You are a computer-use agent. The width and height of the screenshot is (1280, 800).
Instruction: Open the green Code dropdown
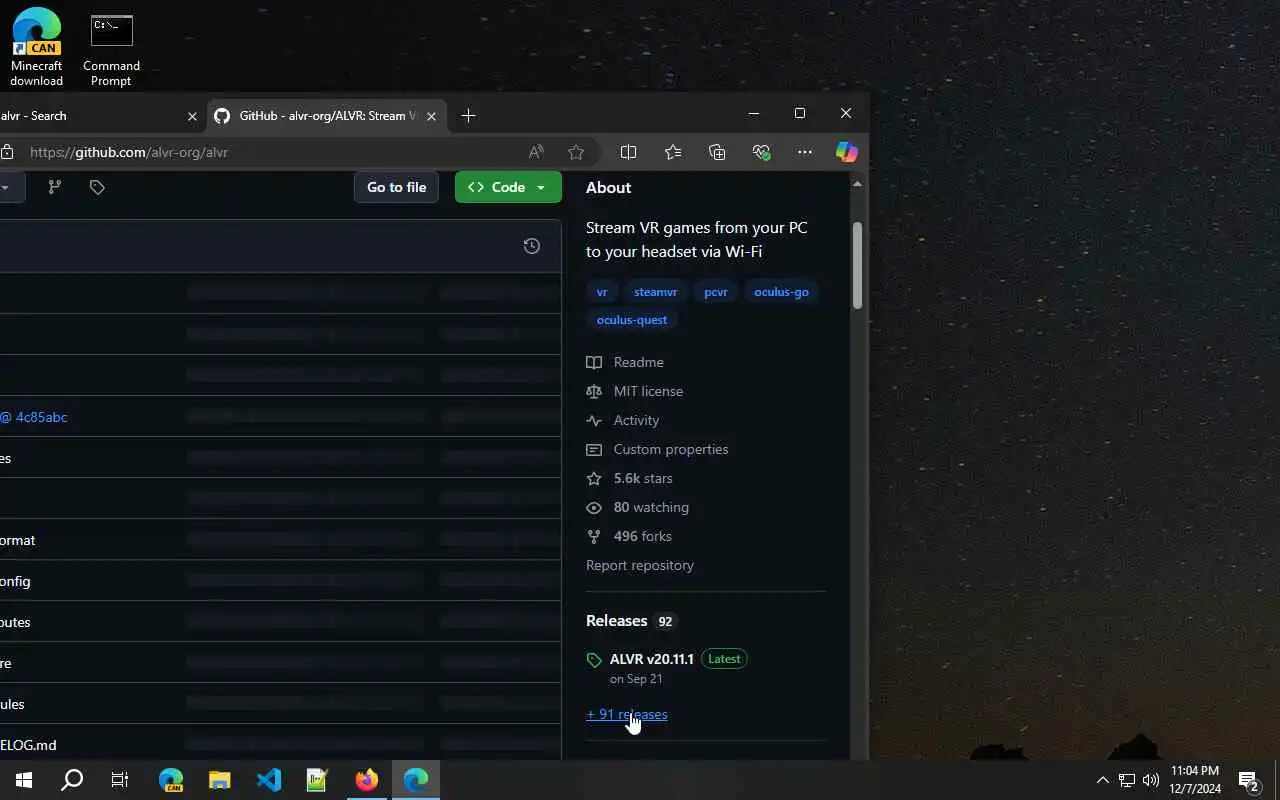[x=508, y=187]
